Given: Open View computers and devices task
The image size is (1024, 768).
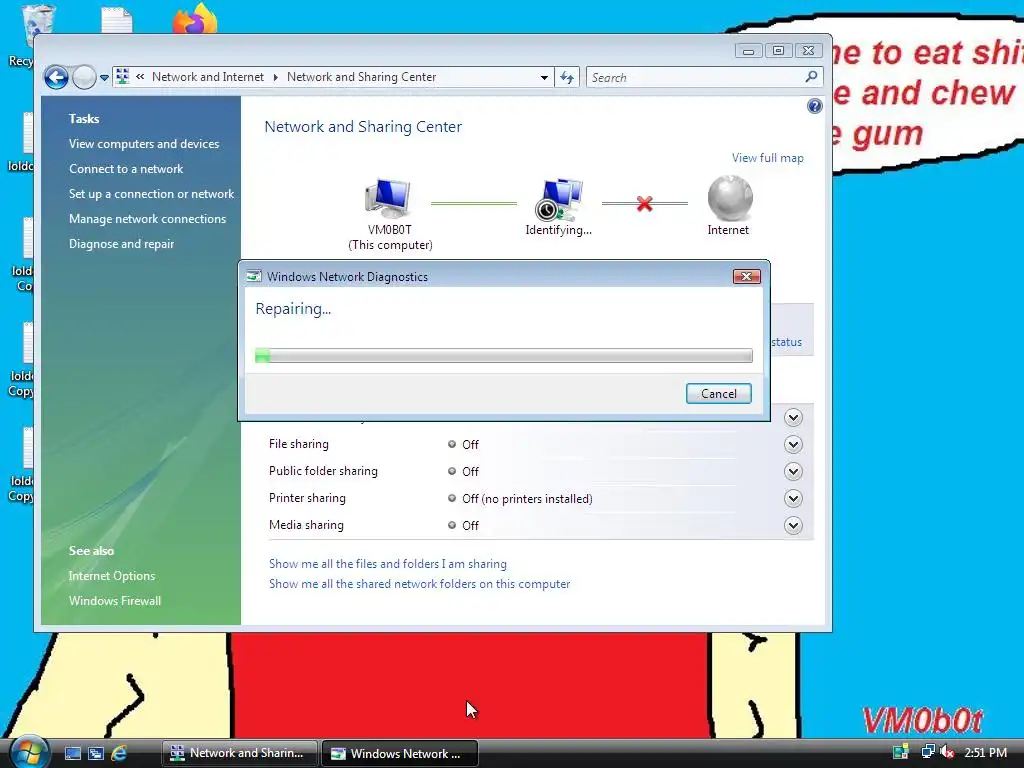Looking at the screenshot, I should pyautogui.click(x=144, y=144).
